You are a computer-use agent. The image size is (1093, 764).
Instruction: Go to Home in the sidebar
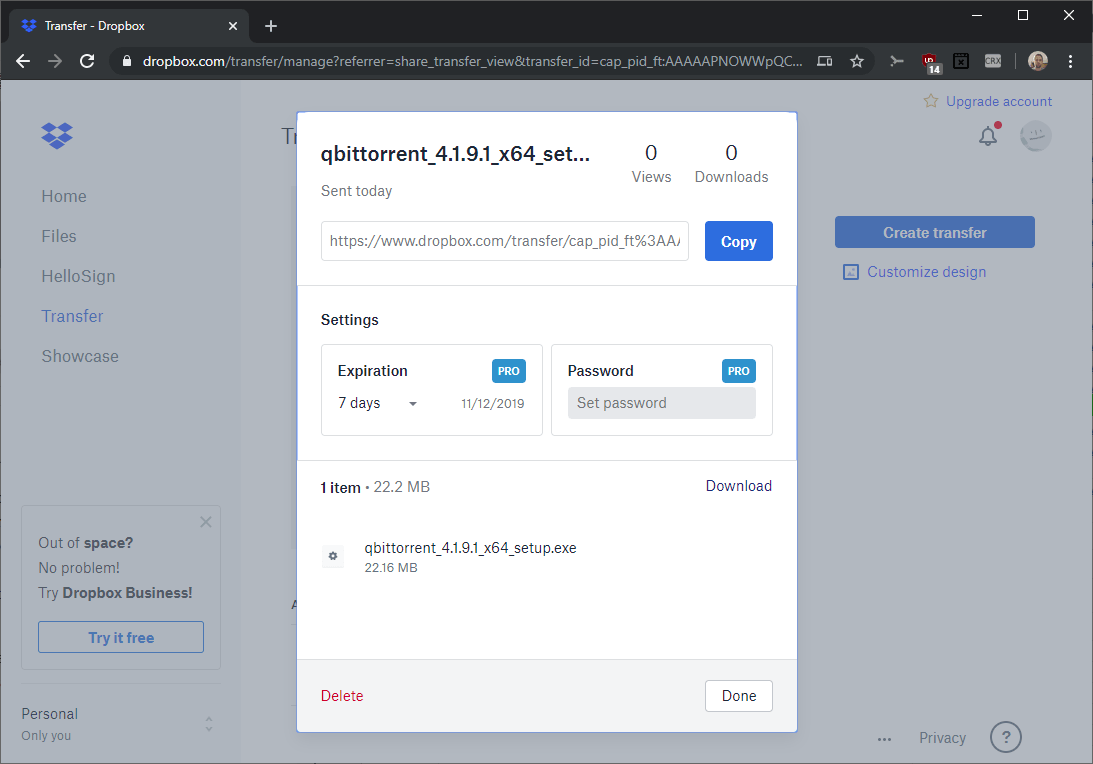pyautogui.click(x=63, y=197)
